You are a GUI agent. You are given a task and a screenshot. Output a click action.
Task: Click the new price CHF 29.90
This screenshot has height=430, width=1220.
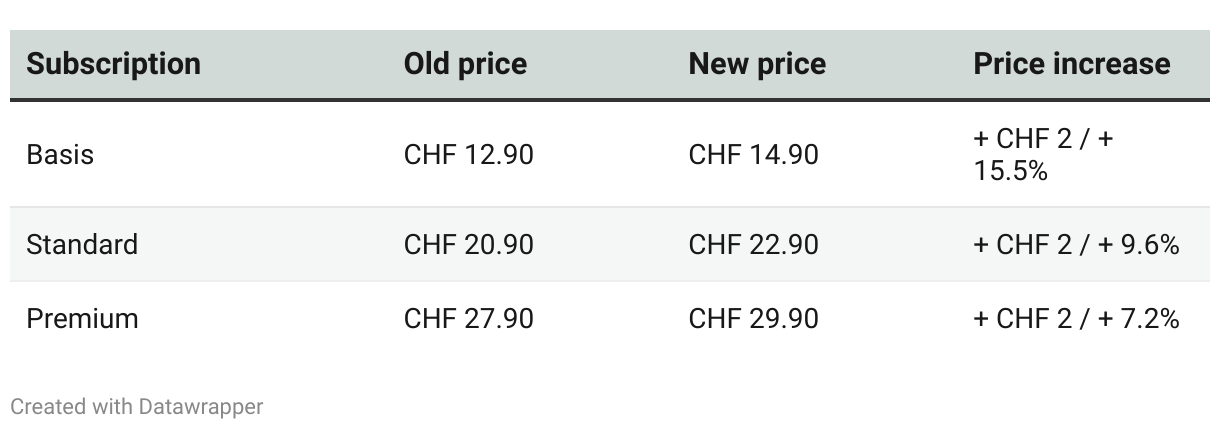tap(753, 319)
